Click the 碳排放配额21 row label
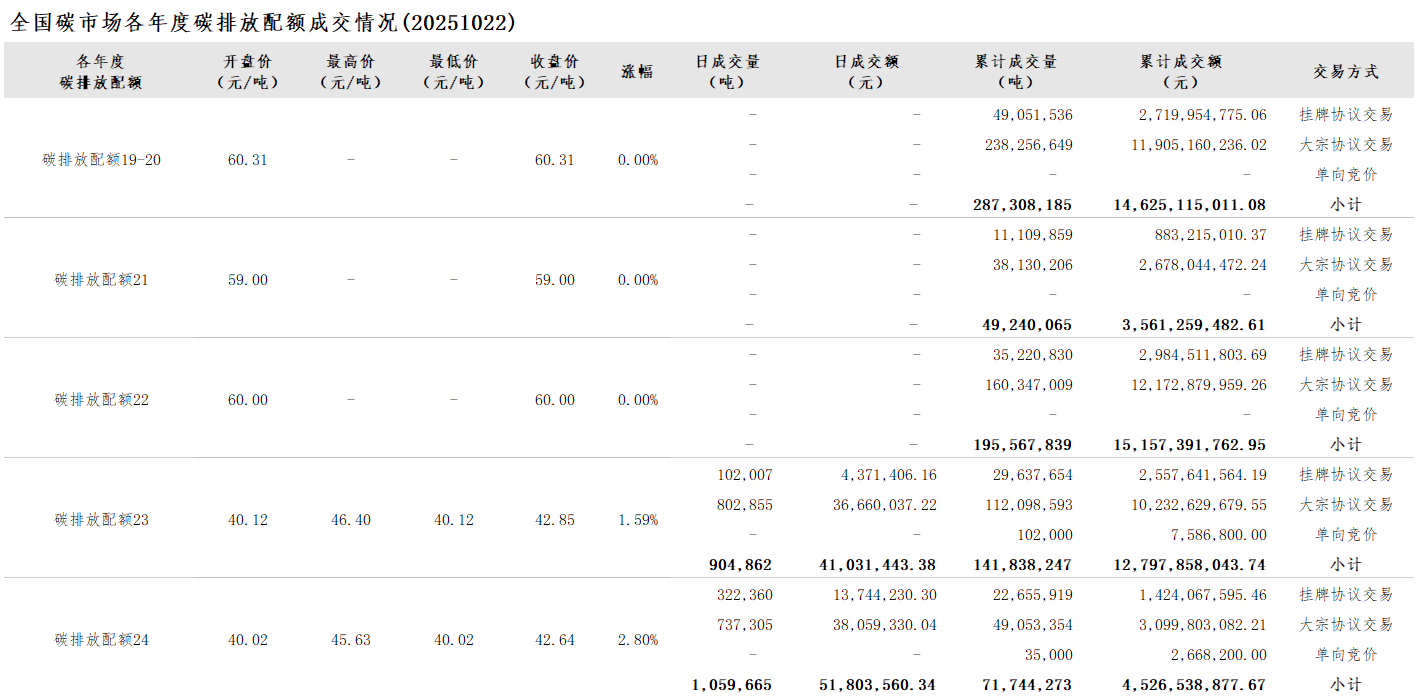The image size is (1416, 699). pyautogui.click(x=102, y=280)
